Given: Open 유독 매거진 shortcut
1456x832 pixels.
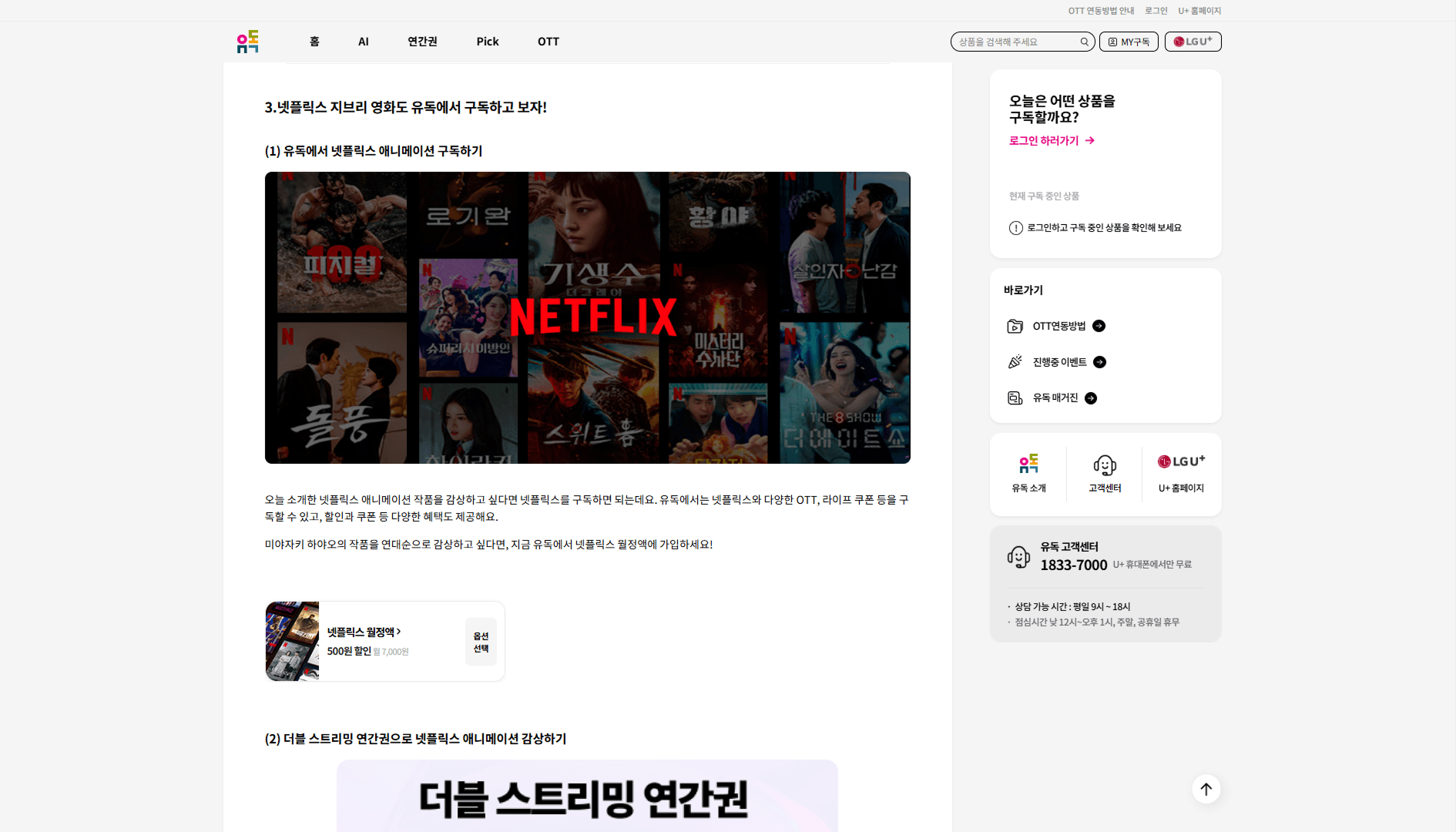Looking at the screenshot, I should pyautogui.click(x=1055, y=398).
